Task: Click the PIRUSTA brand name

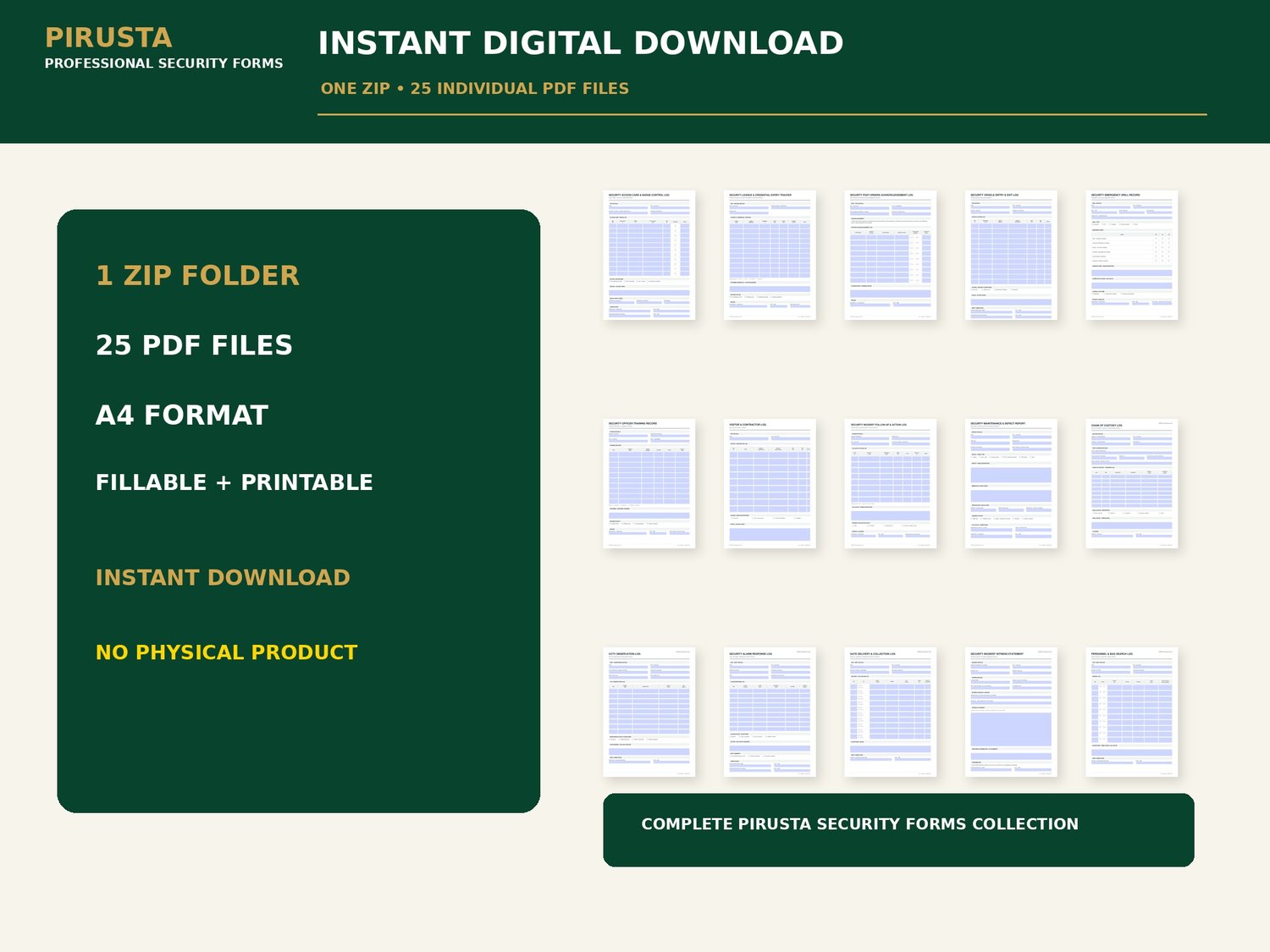Action: pos(108,38)
